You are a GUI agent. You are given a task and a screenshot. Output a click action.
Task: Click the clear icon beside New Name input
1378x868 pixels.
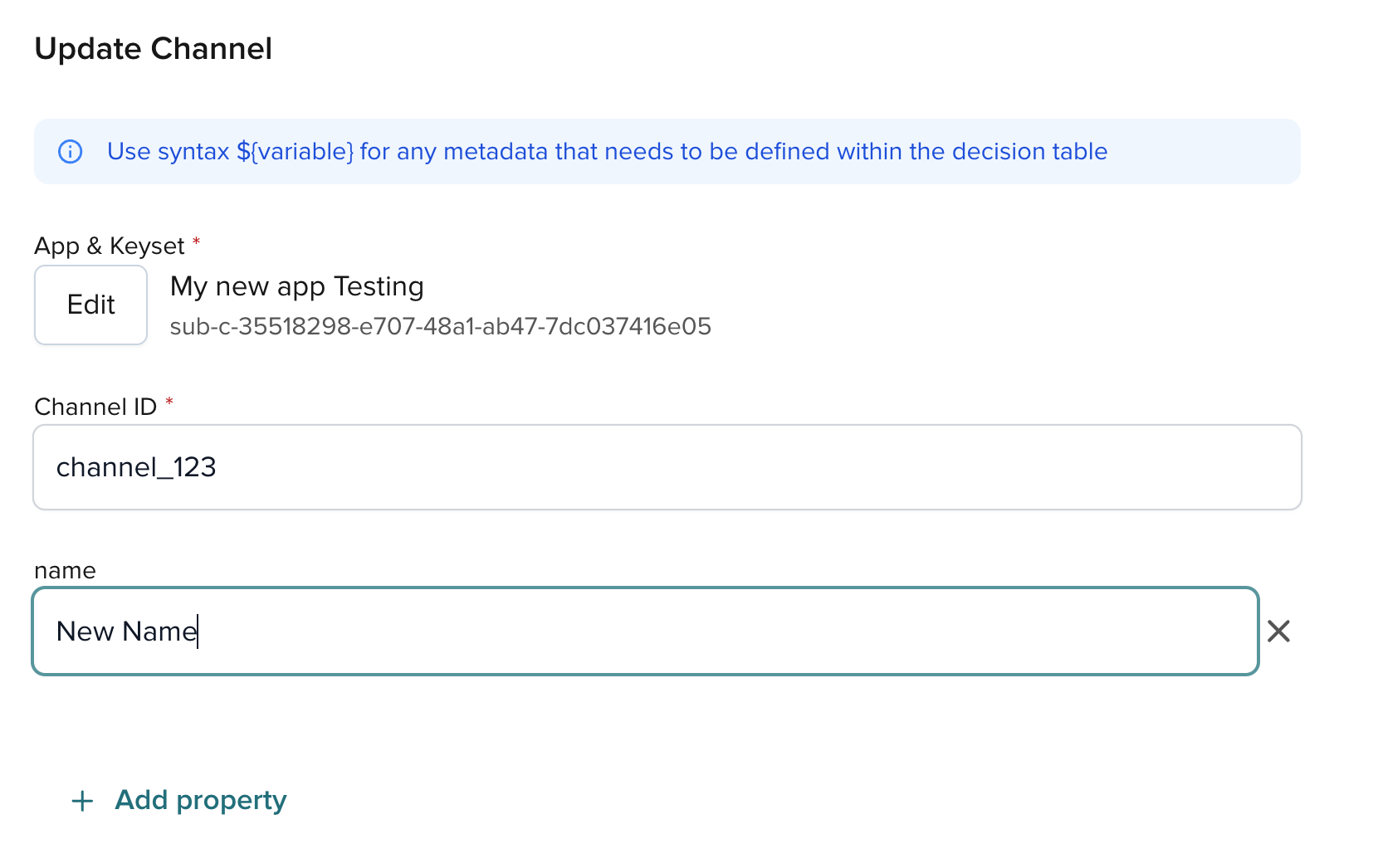coord(1278,631)
